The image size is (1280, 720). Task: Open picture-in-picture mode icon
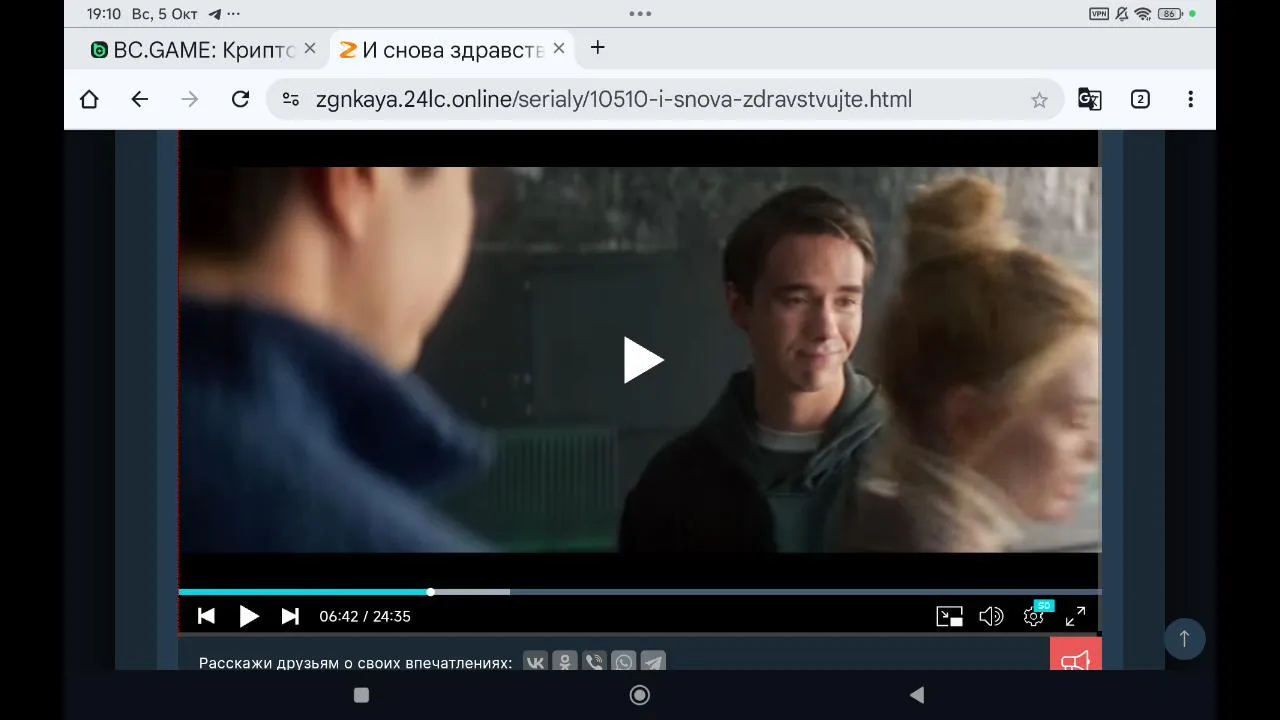(x=949, y=617)
